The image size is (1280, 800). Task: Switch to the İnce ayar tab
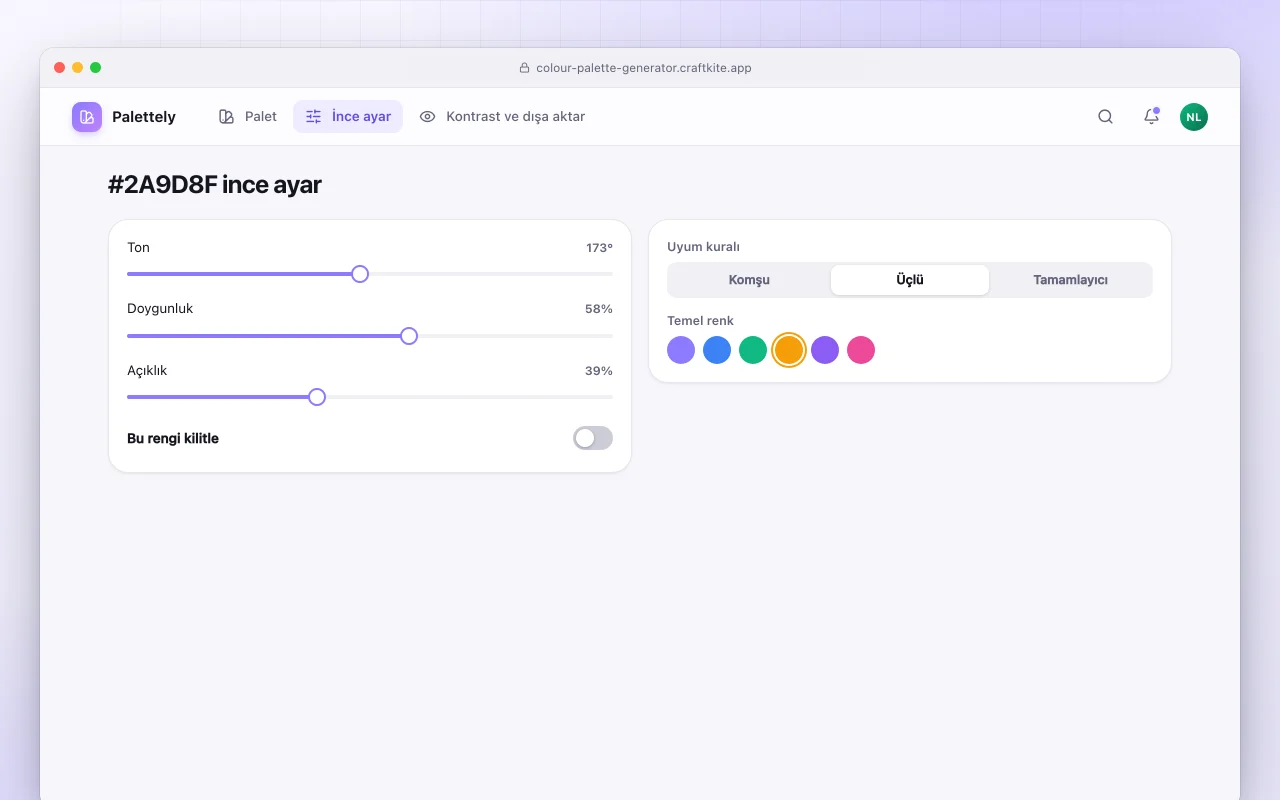click(348, 117)
